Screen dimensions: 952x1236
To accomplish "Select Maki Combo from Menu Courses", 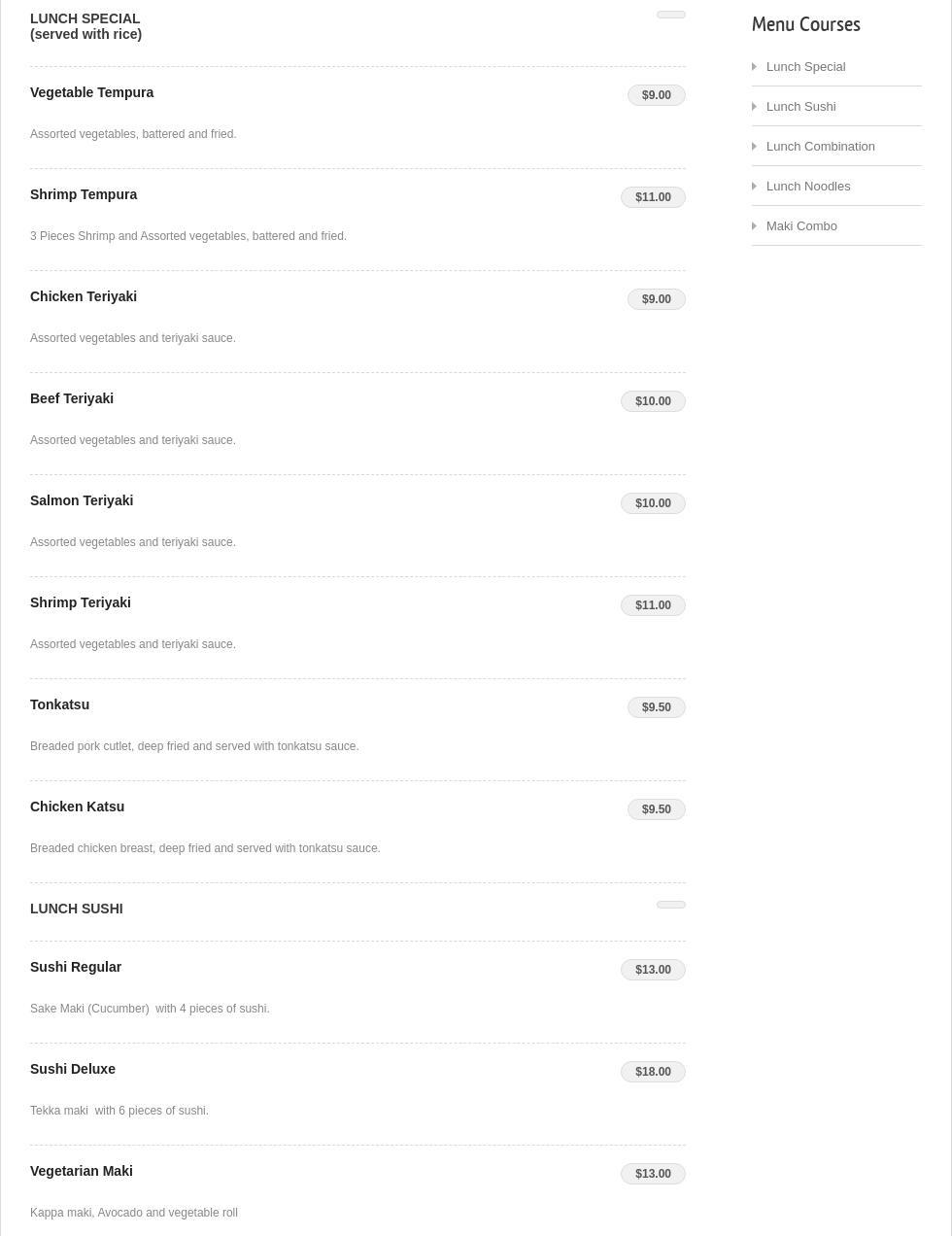I will [800, 226].
